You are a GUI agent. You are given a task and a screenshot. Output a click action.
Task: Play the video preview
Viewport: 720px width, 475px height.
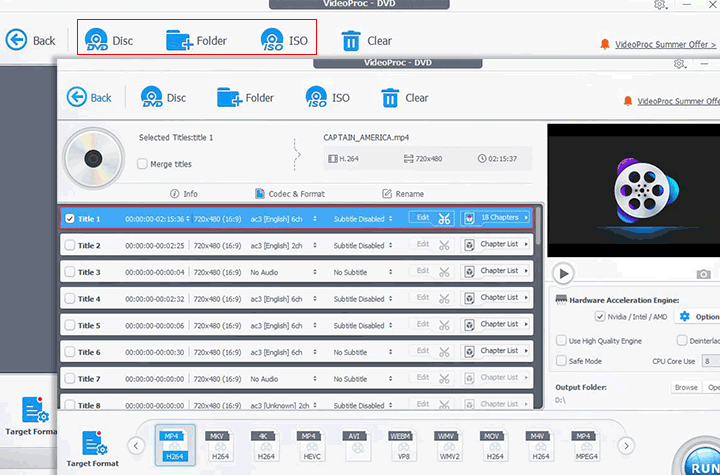563,273
